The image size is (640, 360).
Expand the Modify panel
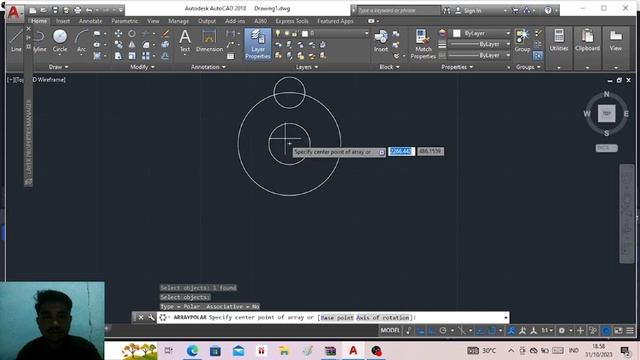click(x=142, y=67)
